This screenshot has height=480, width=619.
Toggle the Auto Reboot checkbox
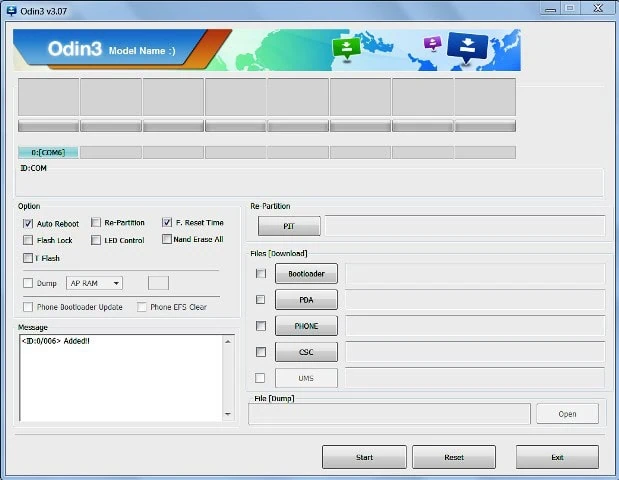click(28, 223)
